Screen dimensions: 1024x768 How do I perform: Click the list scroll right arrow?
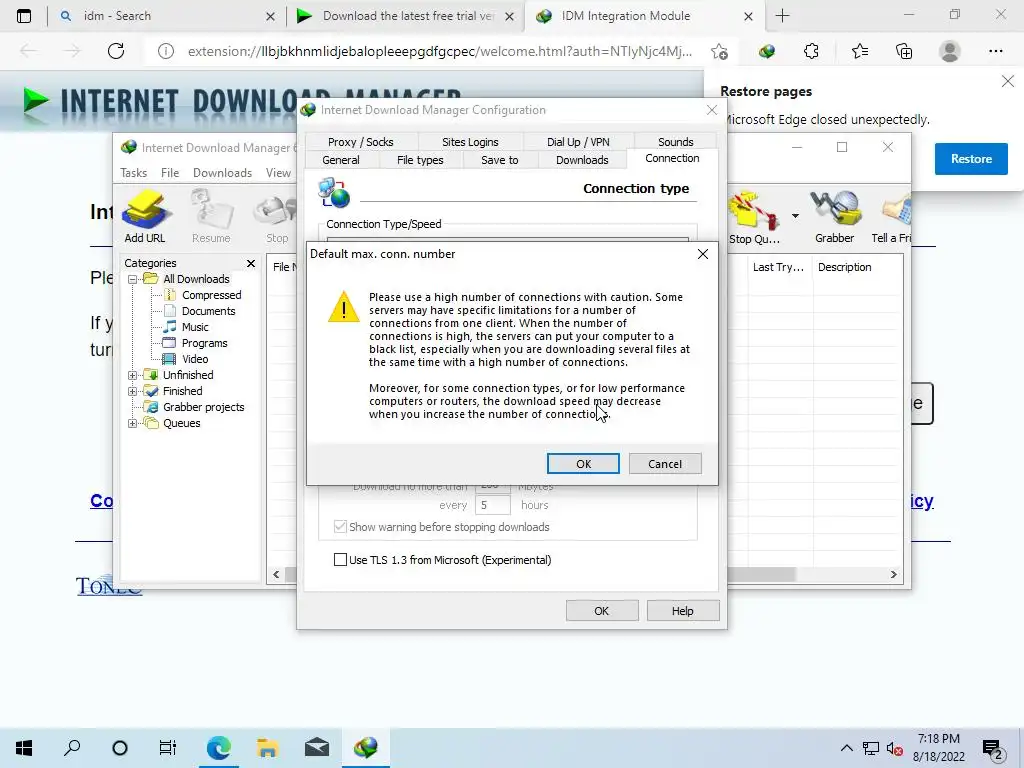point(893,575)
